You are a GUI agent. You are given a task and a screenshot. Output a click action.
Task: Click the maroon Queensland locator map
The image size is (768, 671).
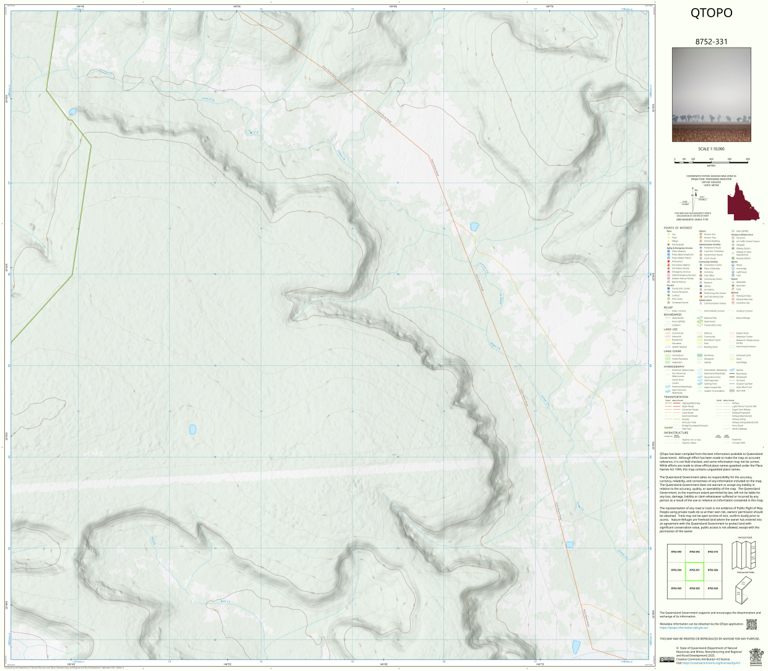click(743, 202)
